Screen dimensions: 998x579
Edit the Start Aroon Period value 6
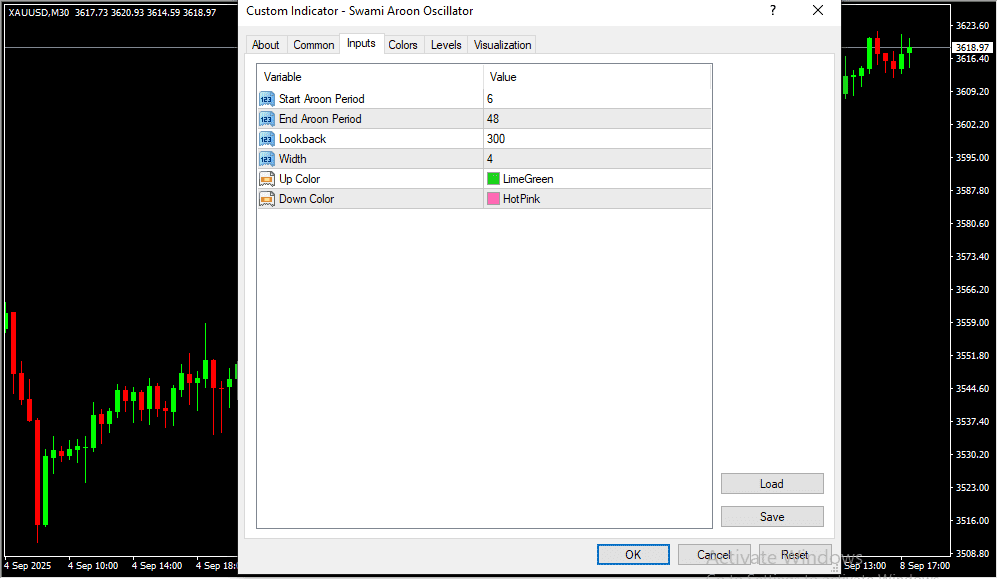[x=596, y=99]
